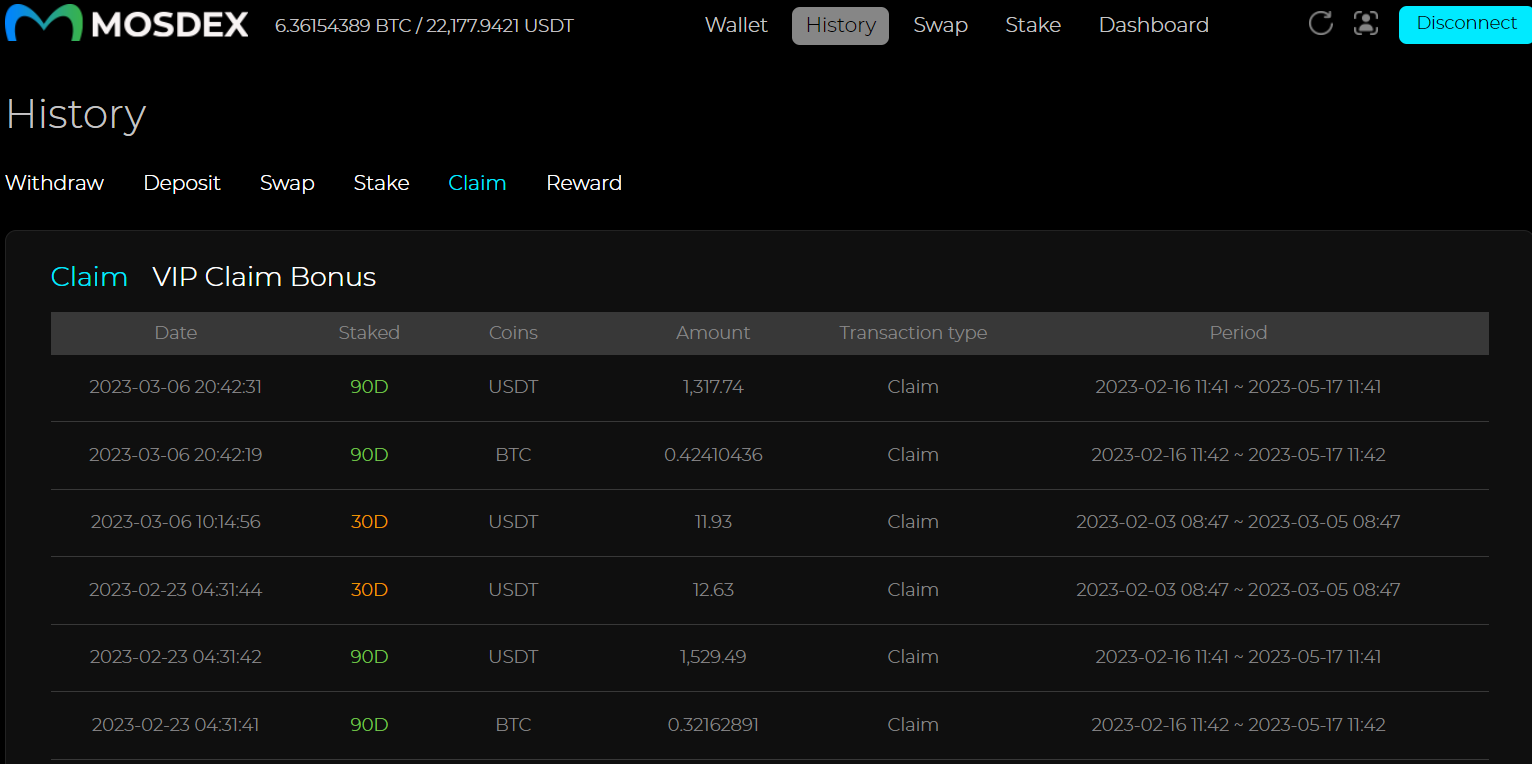Click the amount 12.63
Viewport: 1532px width, 764px height.
click(x=713, y=590)
